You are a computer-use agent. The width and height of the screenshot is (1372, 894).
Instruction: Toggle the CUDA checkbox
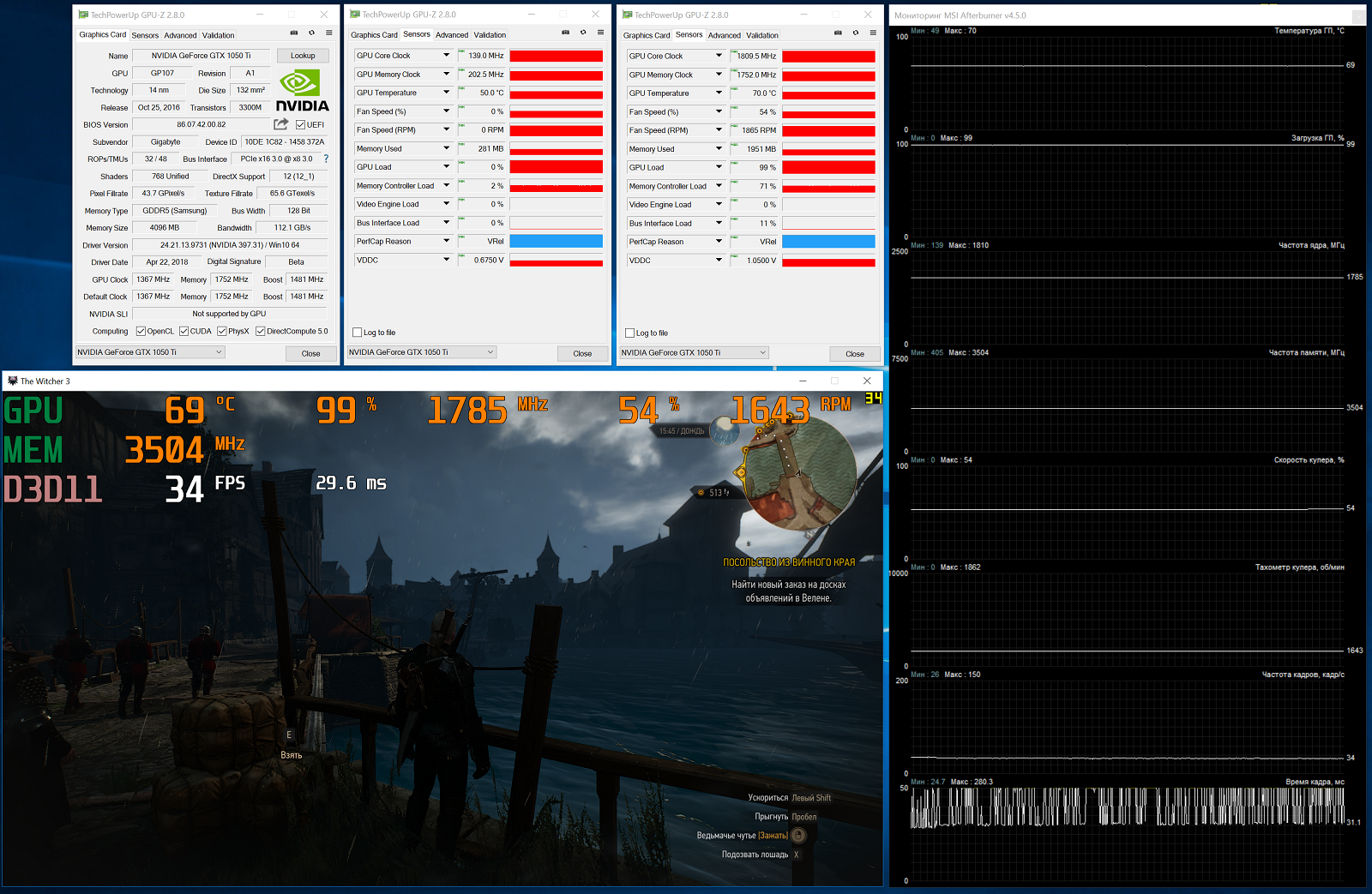coord(184,331)
